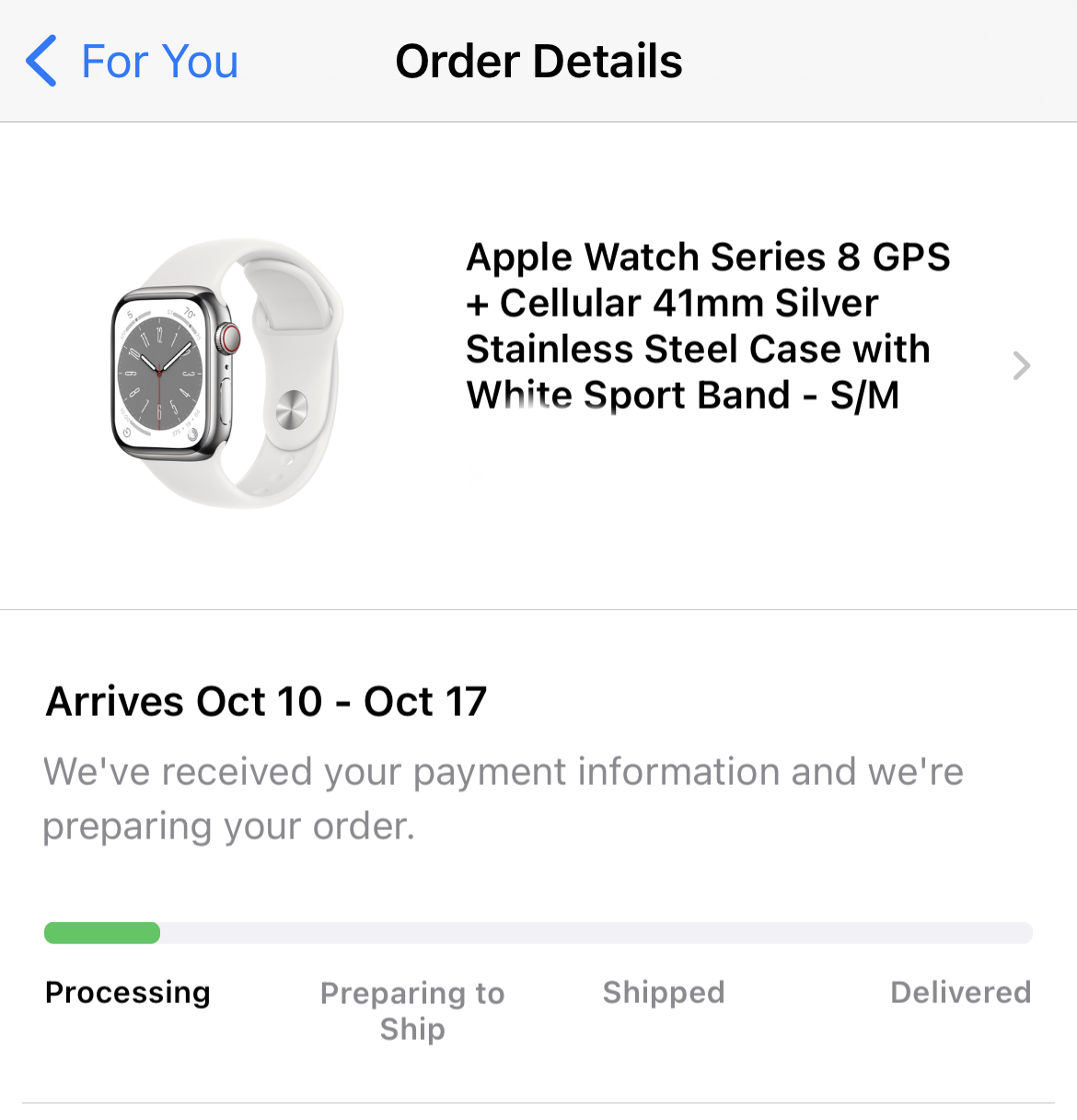Select the Shipped stage label

pyautogui.click(x=664, y=992)
